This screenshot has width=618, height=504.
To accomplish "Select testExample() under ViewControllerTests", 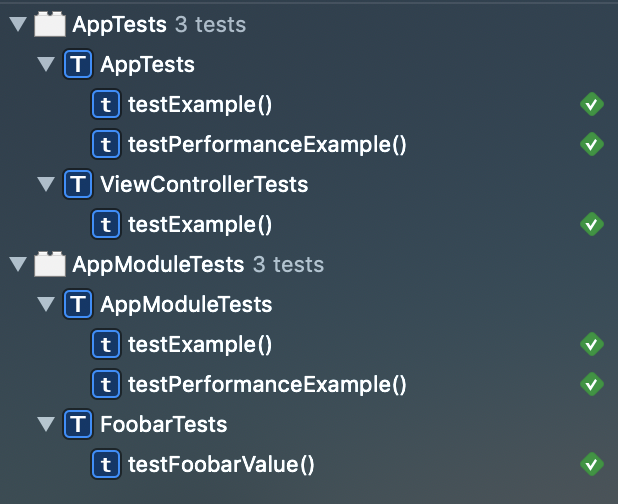I will click(200, 224).
